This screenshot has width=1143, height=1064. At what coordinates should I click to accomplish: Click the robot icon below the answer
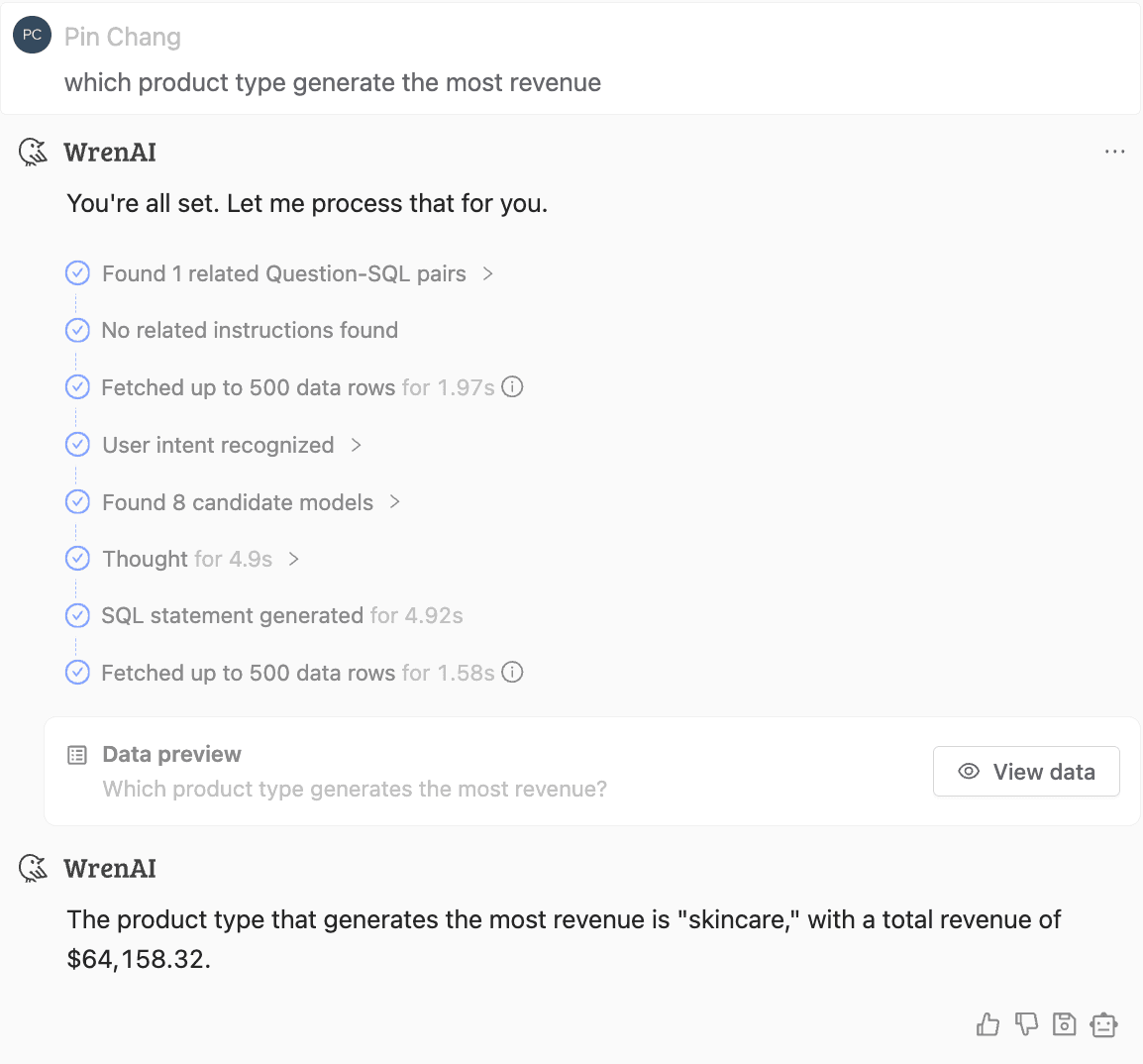coord(1103,1024)
